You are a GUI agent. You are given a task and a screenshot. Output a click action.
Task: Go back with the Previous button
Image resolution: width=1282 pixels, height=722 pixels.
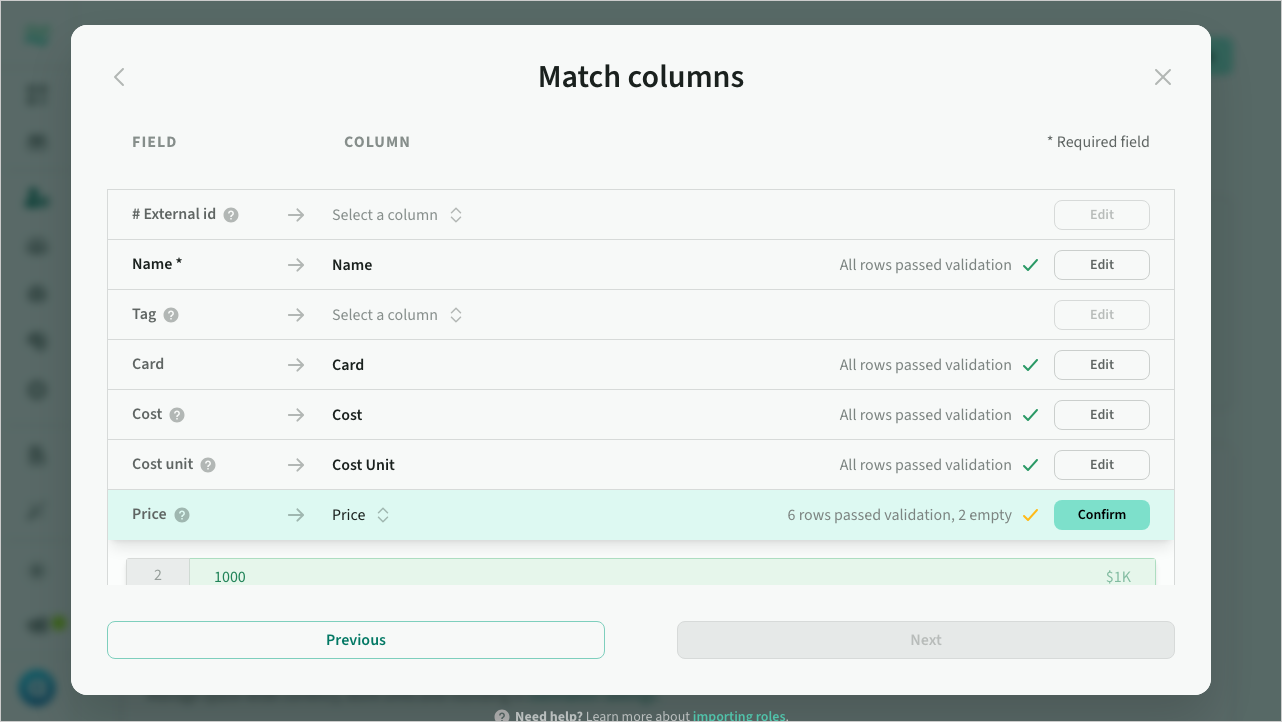pos(355,640)
